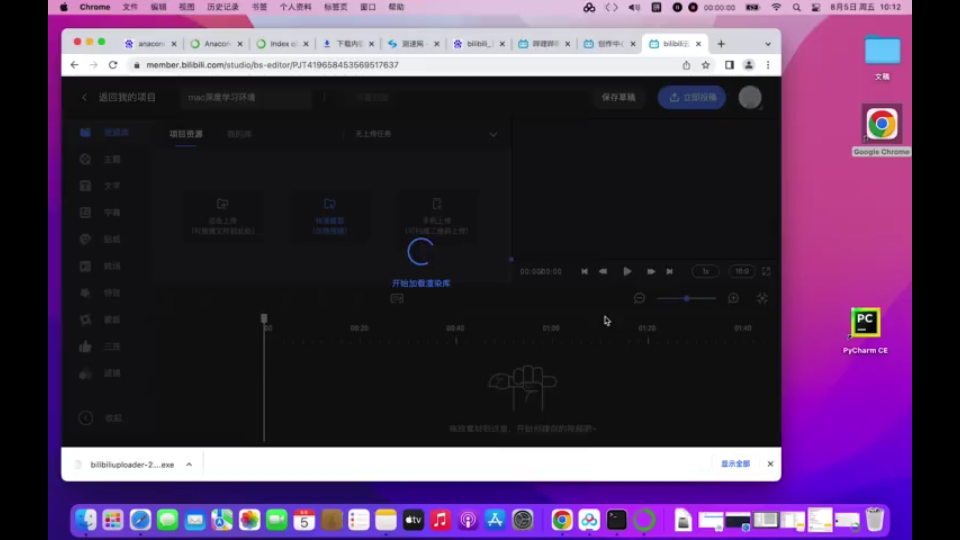Click the local file upload folder card
The image size is (960, 540).
pyautogui.click(x=223, y=216)
